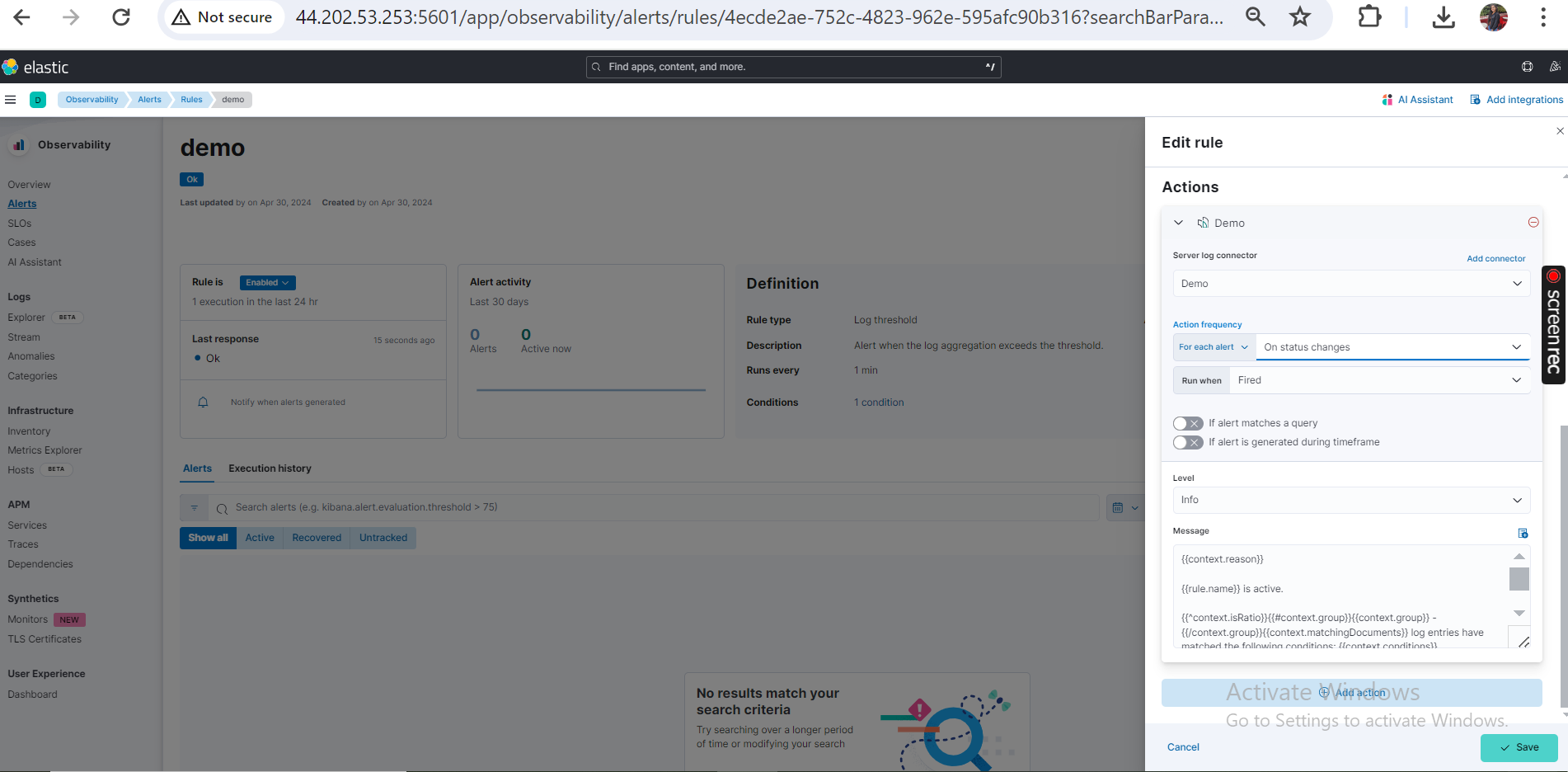Click the Message scrollbar up arrow
This screenshot has width=1568, height=772.
[x=1519, y=557]
